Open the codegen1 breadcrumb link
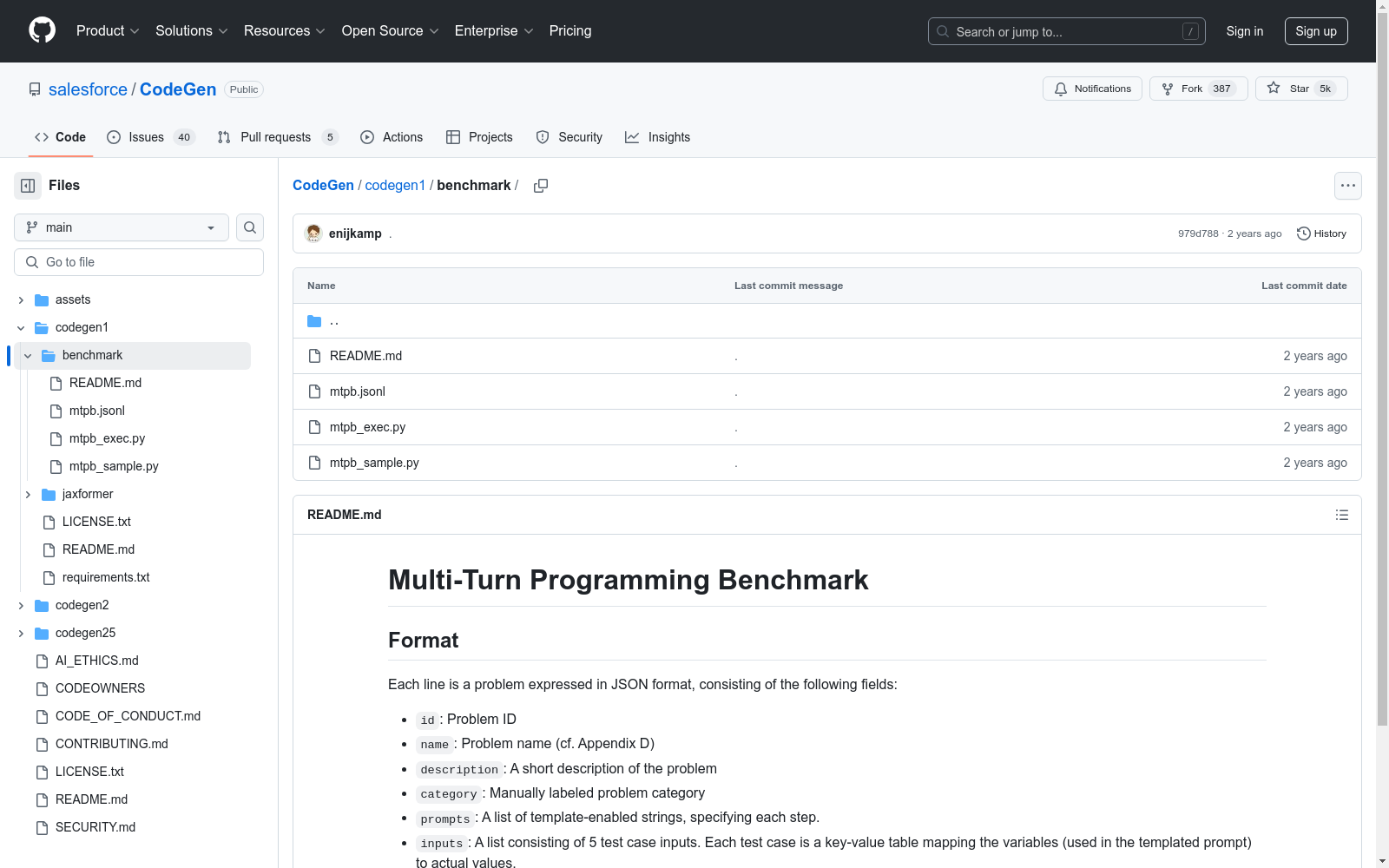Screen dimensions: 1389x868 [395, 186]
